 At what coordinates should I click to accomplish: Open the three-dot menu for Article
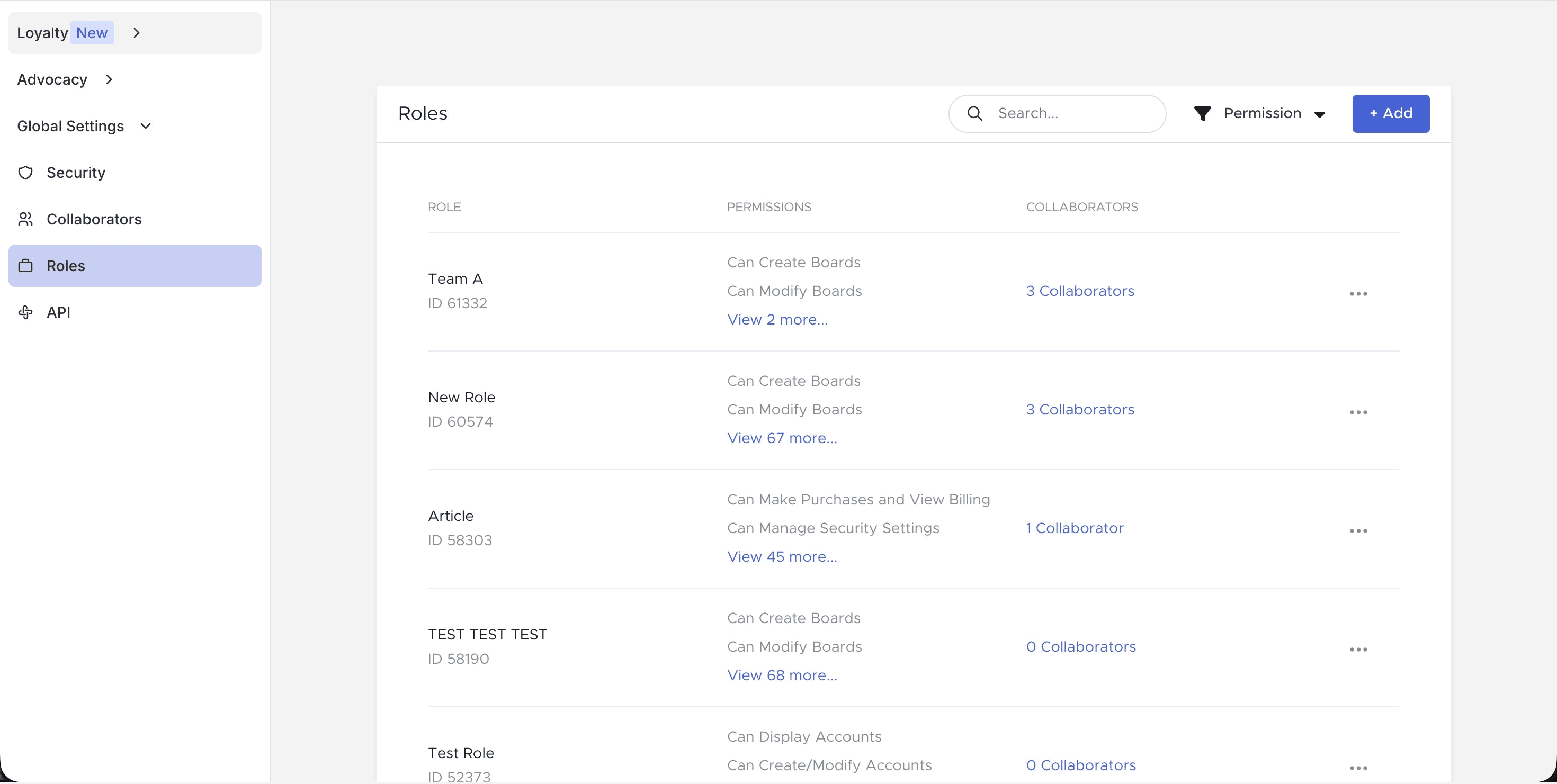point(1358,530)
